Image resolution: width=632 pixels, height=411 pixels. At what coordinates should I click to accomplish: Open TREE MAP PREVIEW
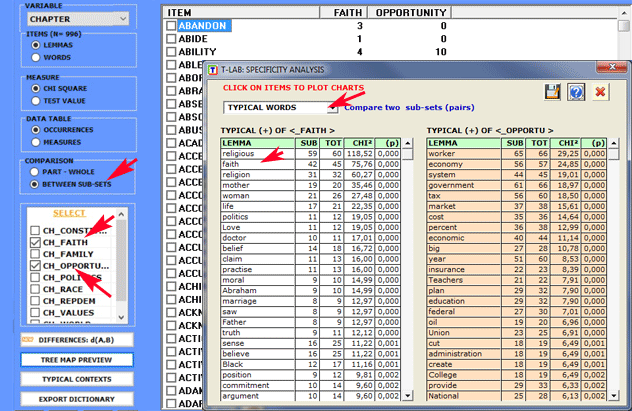77,360
